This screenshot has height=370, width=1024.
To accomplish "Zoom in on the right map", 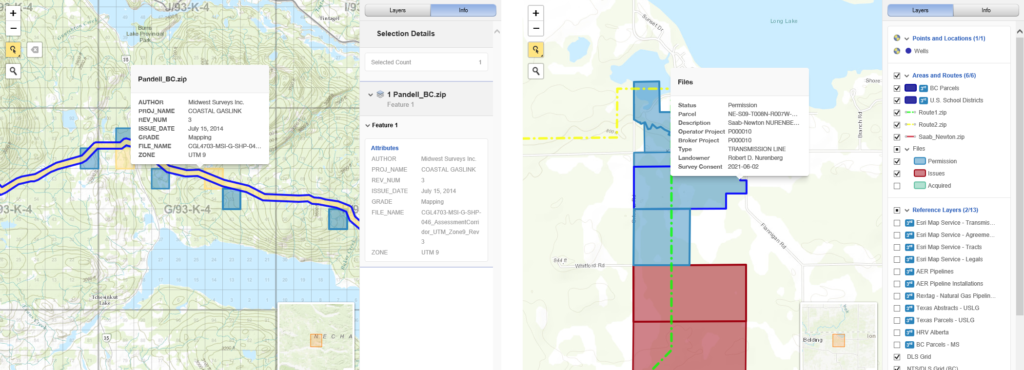I will [x=536, y=12].
